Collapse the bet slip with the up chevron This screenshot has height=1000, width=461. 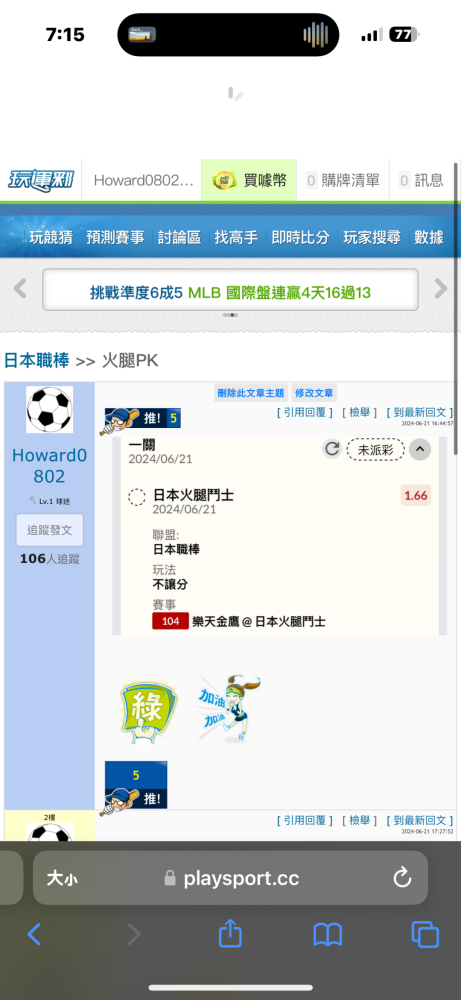(420, 450)
